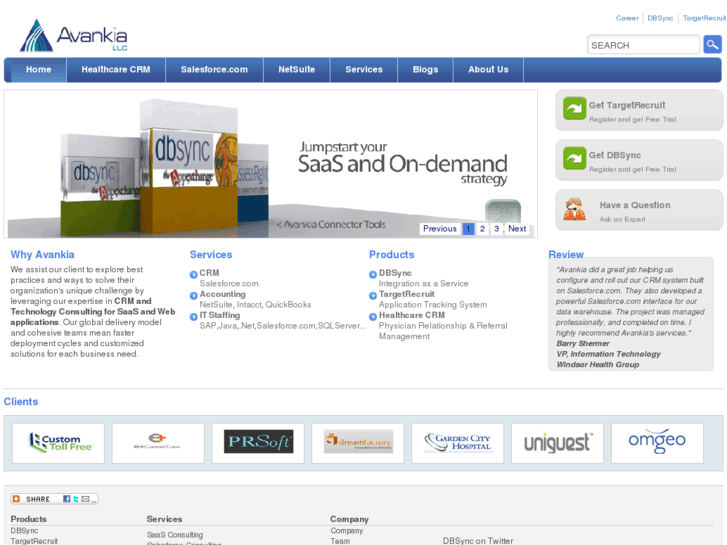Click the DBSync link in the top bar
The width and height of the screenshot is (727, 545).
pos(660,18)
